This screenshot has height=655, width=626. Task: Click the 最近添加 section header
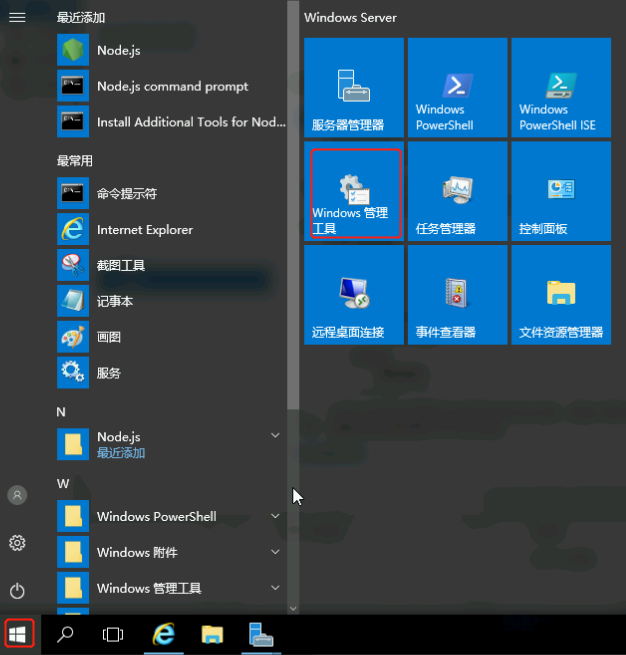coord(81,18)
